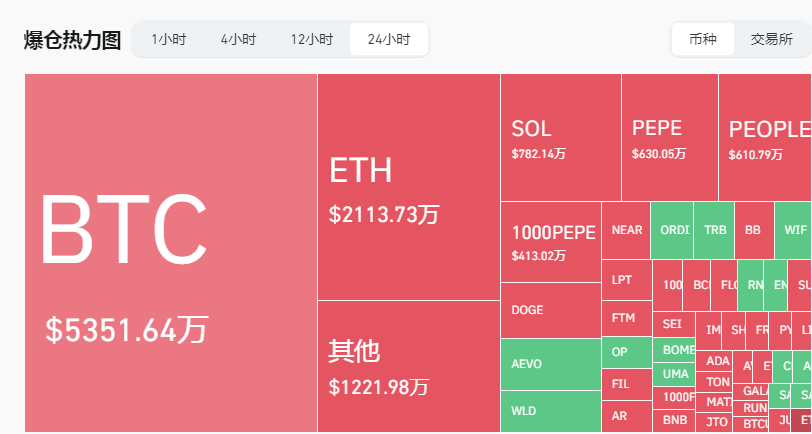
Task: Switch to the 4小时 time range
Action: [238, 39]
